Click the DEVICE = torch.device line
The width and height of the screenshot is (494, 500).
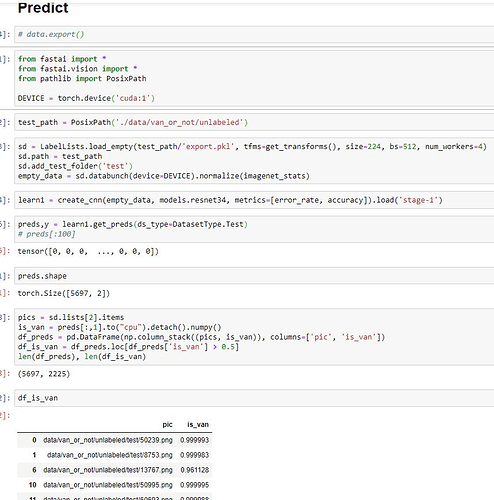click(x=86, y=98)
